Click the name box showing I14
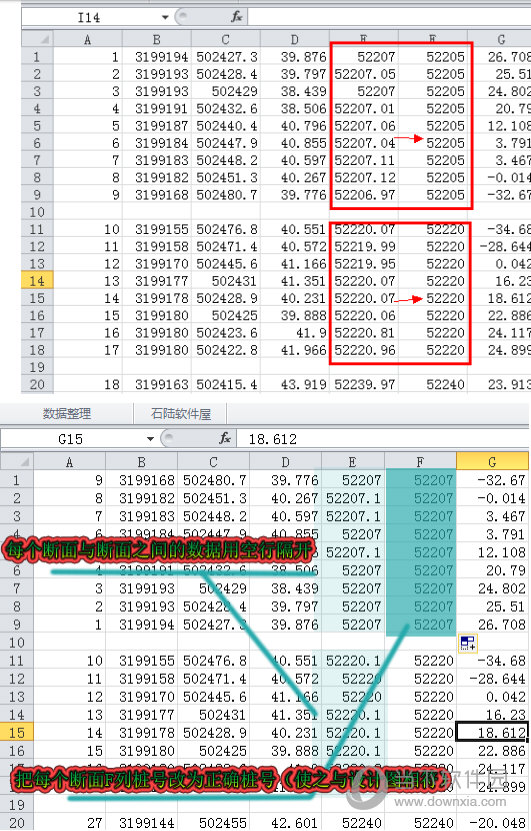531x831 pixels. point(89,17)
